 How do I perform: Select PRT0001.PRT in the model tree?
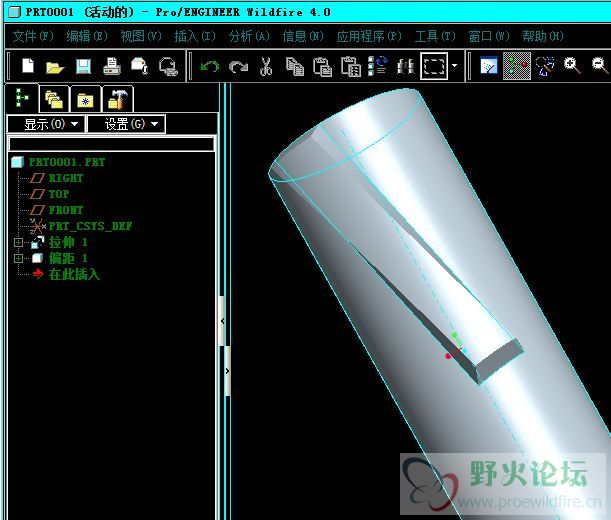click(x=67, y=162)
